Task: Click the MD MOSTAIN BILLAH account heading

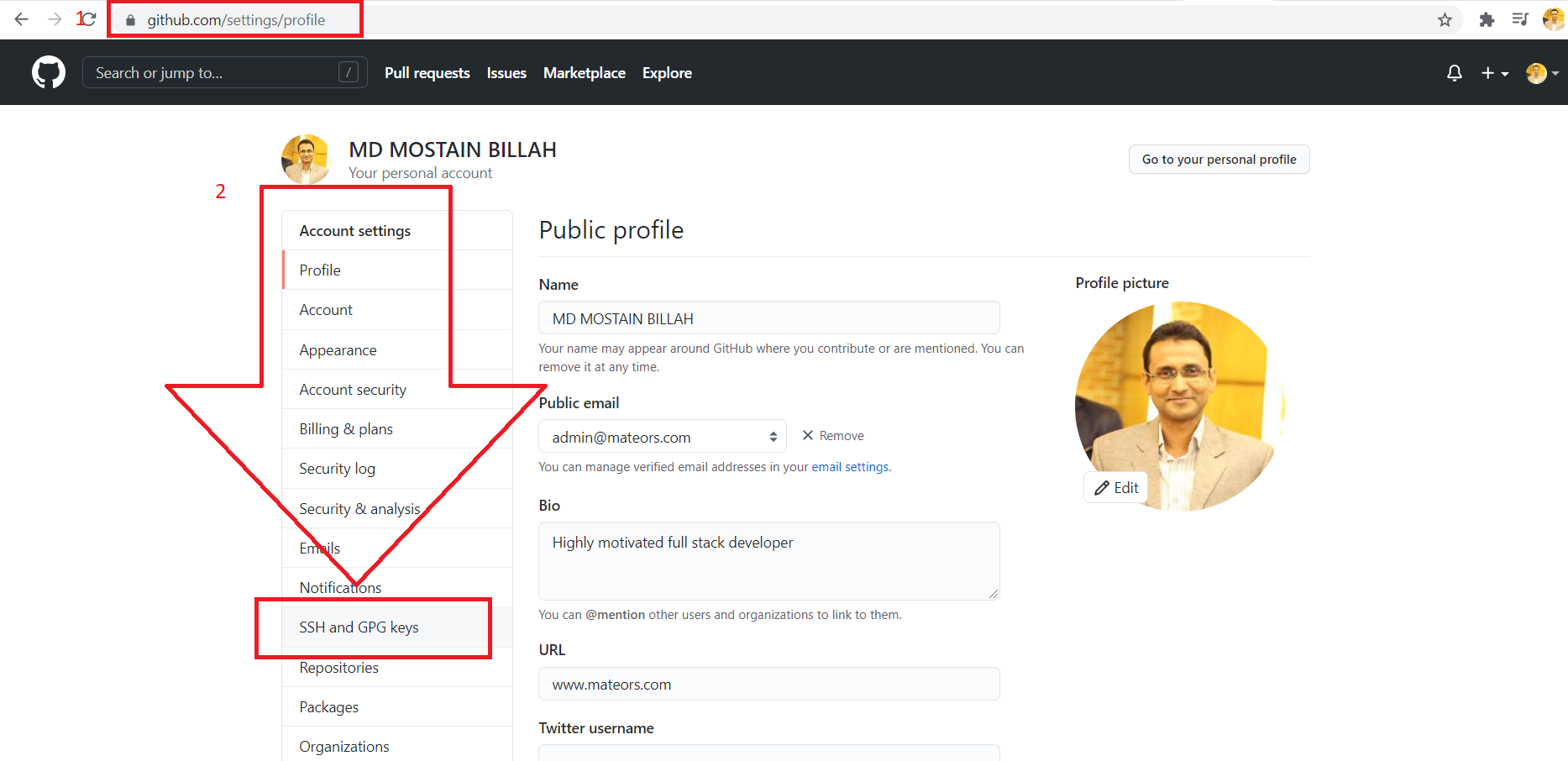Action: click(x=453, y=150)
